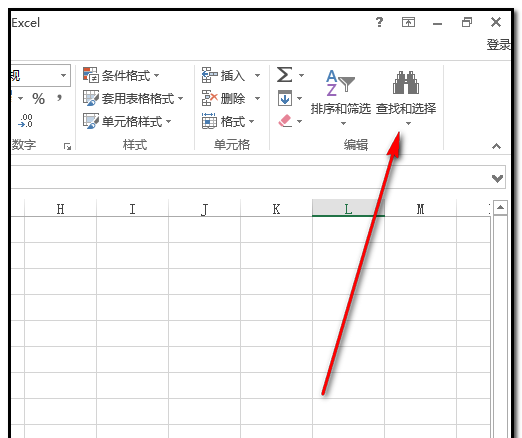Click the Clear eraser icon
522x438 pixels.
[285, 121]
